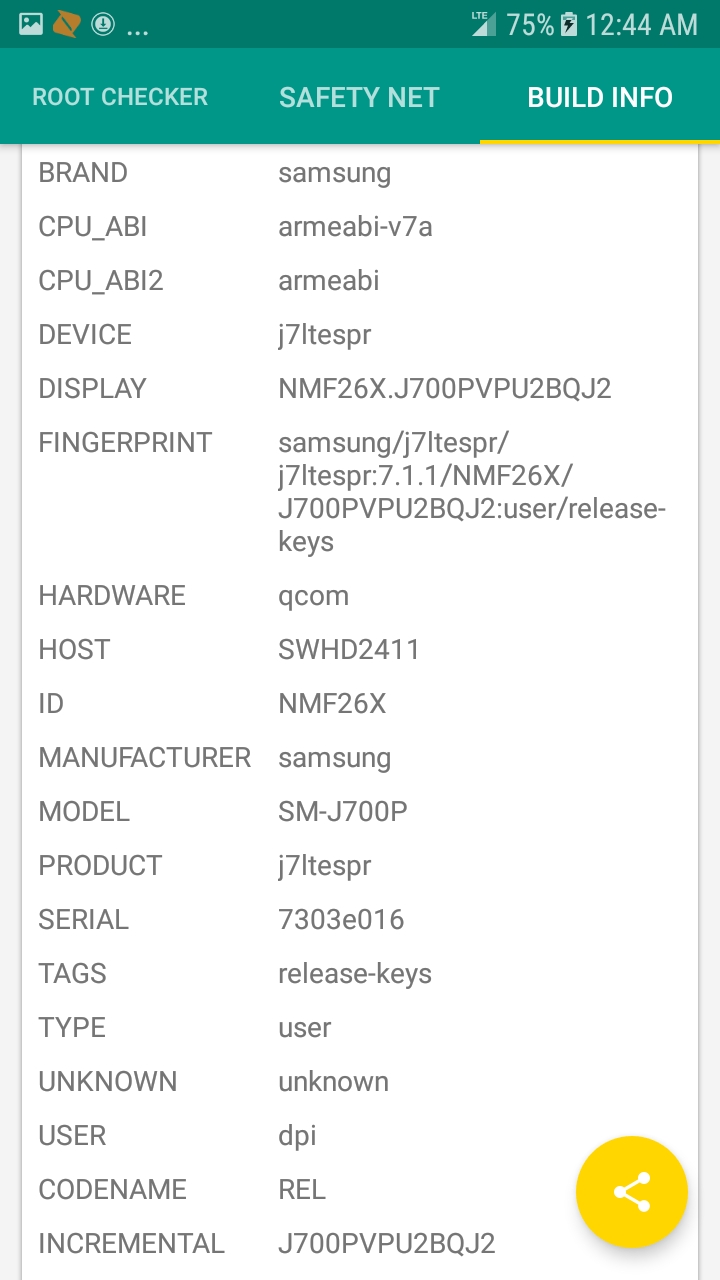Tap the orange app notification icon

click(x=66, y=24)
